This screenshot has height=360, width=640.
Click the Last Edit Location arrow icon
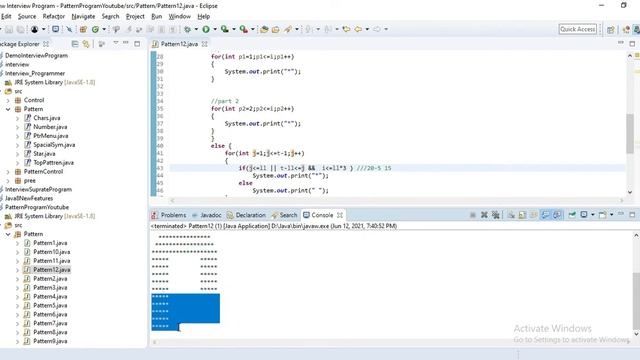point(346,29)
